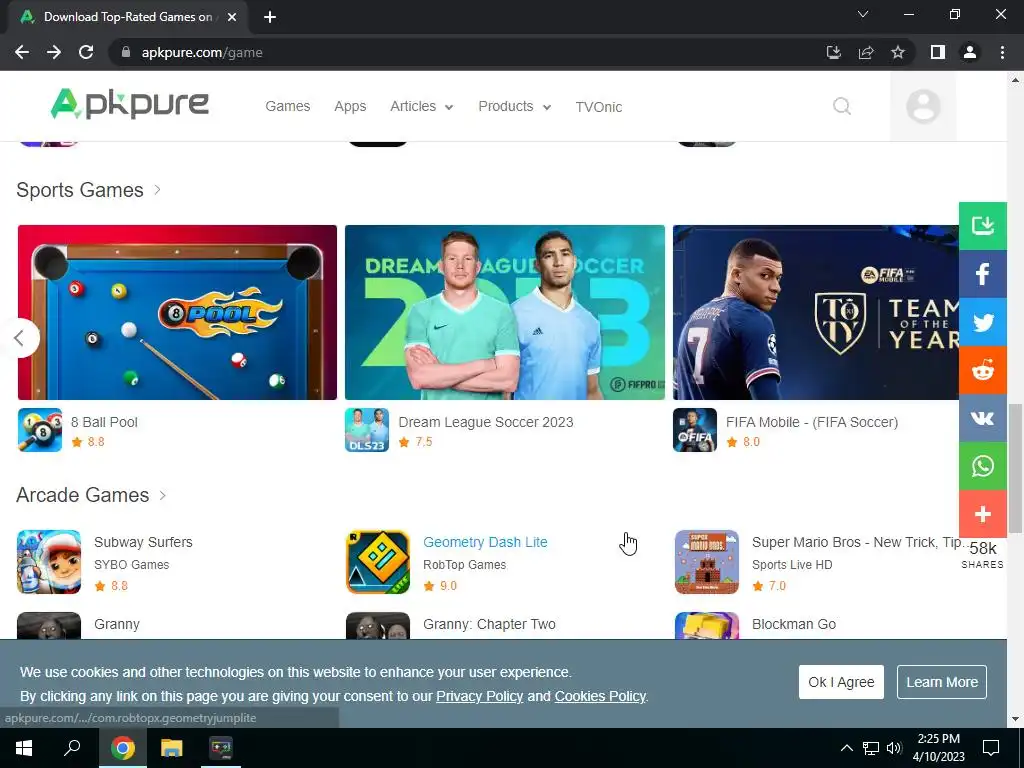The width and height of the screenshot is (1024, 768).
Task: Expand Arcade Games section arrow
Action: 163,496
